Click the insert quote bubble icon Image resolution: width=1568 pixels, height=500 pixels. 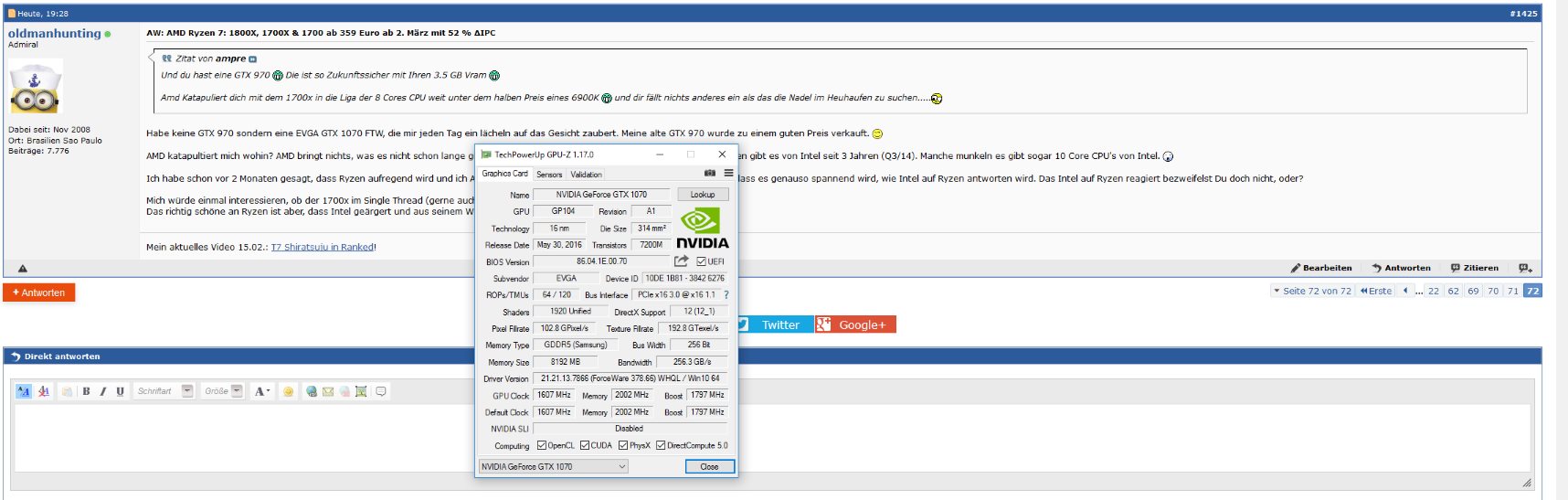pos(381,391)
